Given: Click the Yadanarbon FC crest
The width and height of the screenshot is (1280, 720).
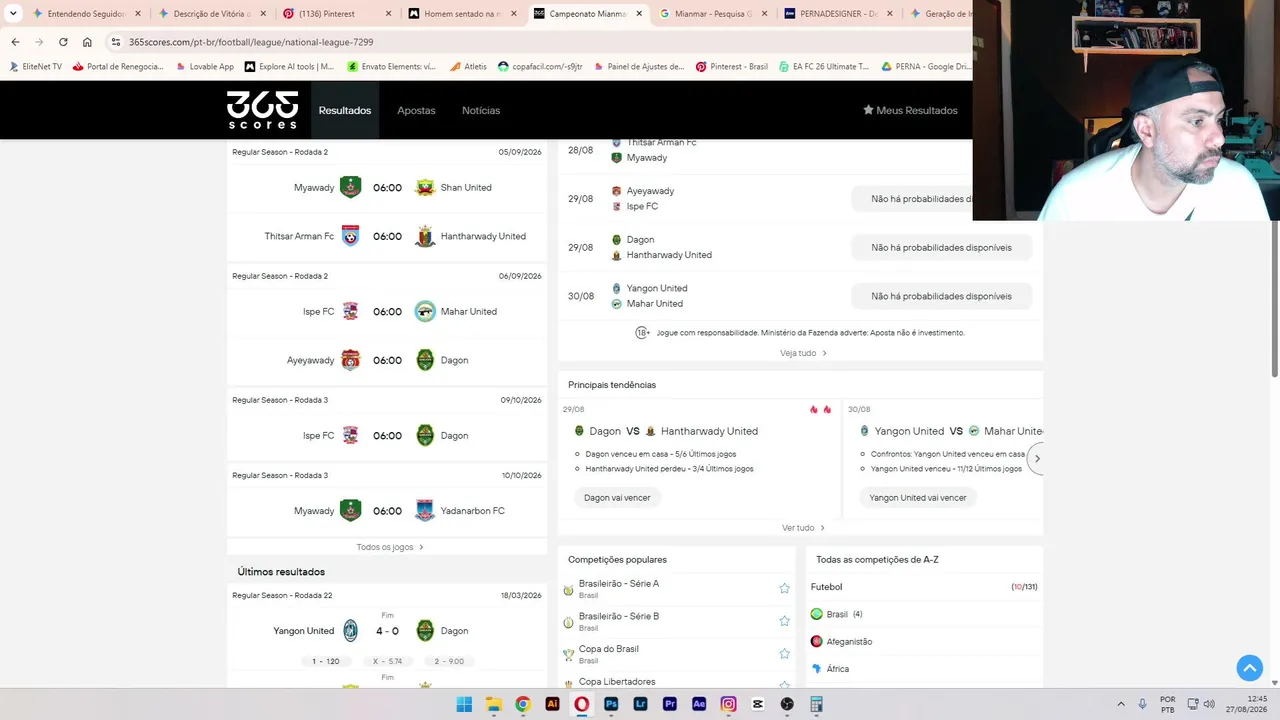Looking at the screenshot, I should point(425,511).
